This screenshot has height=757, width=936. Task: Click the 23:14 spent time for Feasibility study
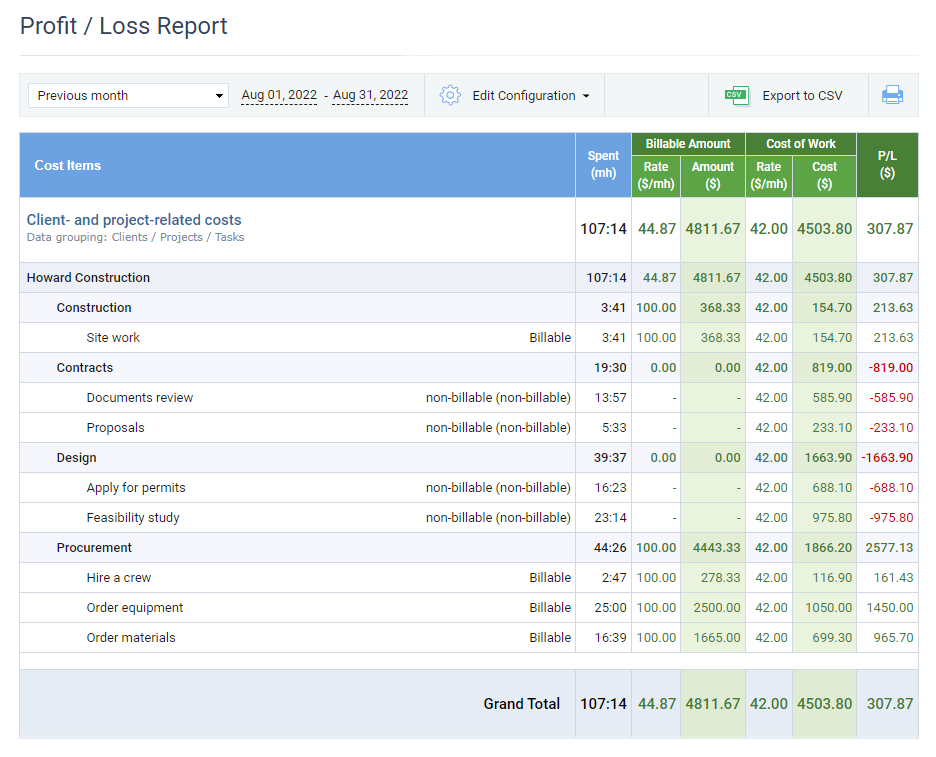(x=610, y=518)
